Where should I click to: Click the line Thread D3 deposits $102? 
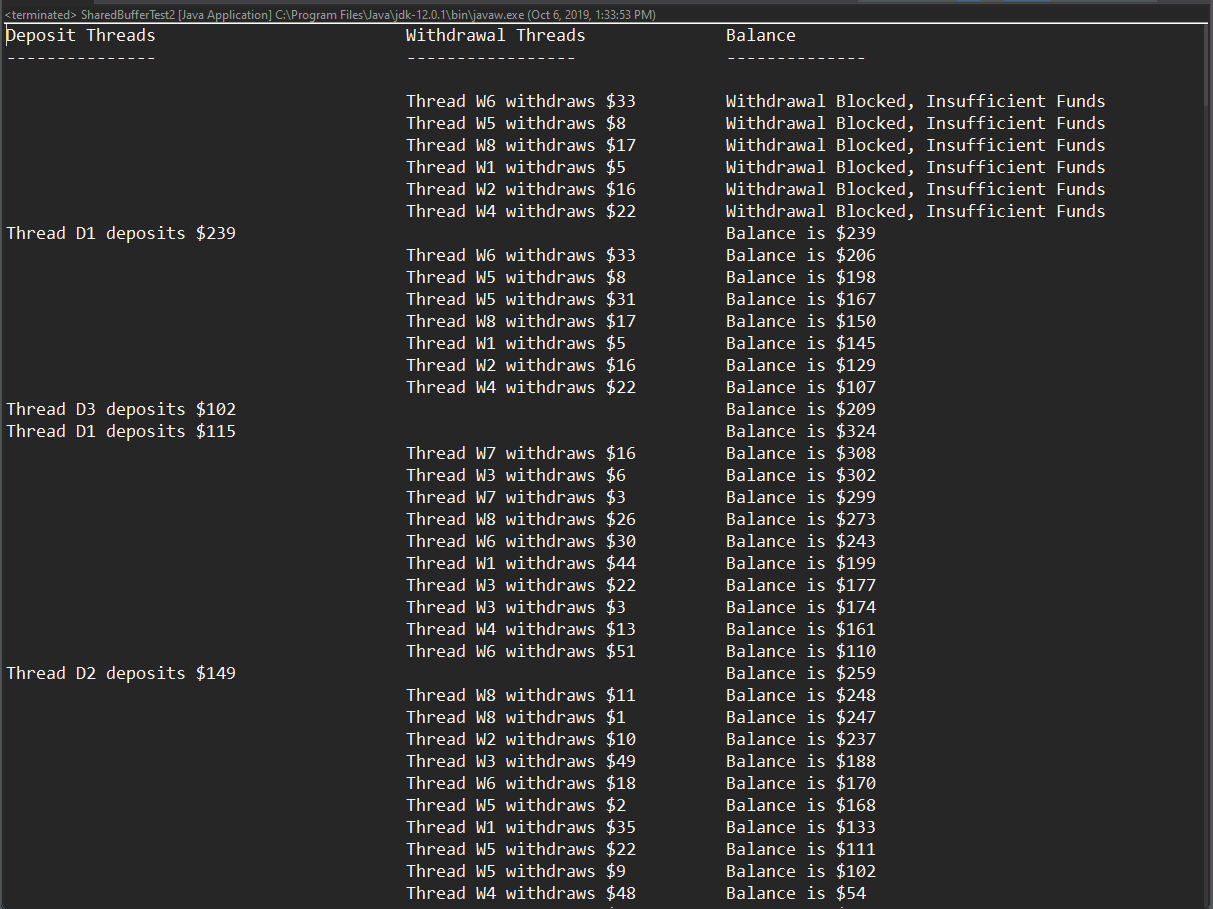[121, 410]
